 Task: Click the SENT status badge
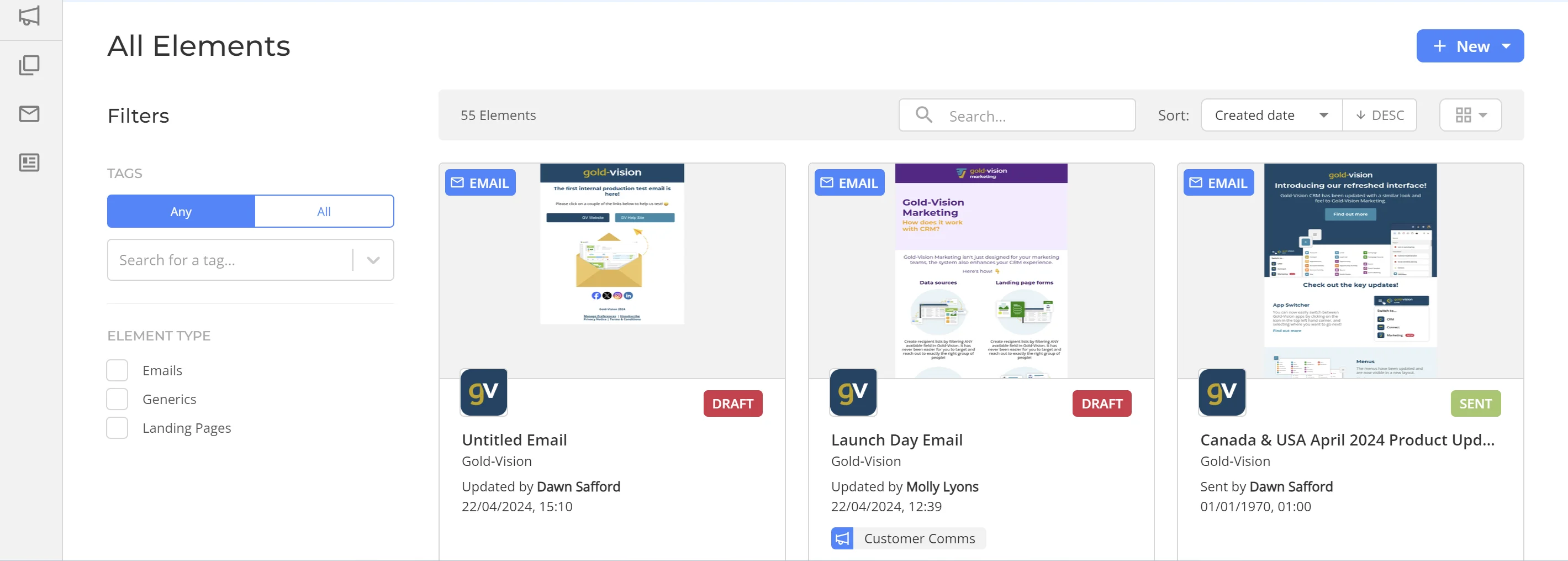(1475, 404)
